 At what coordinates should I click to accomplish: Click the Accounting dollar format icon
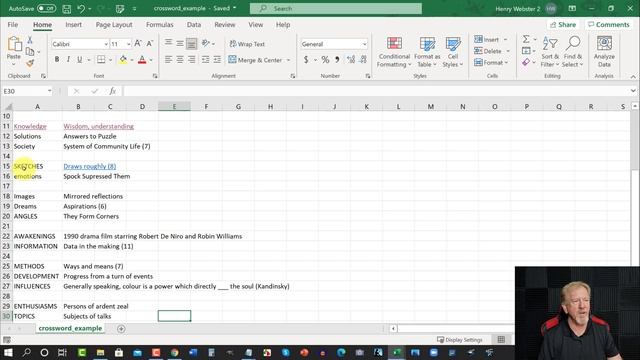click(x=306, y=60)
